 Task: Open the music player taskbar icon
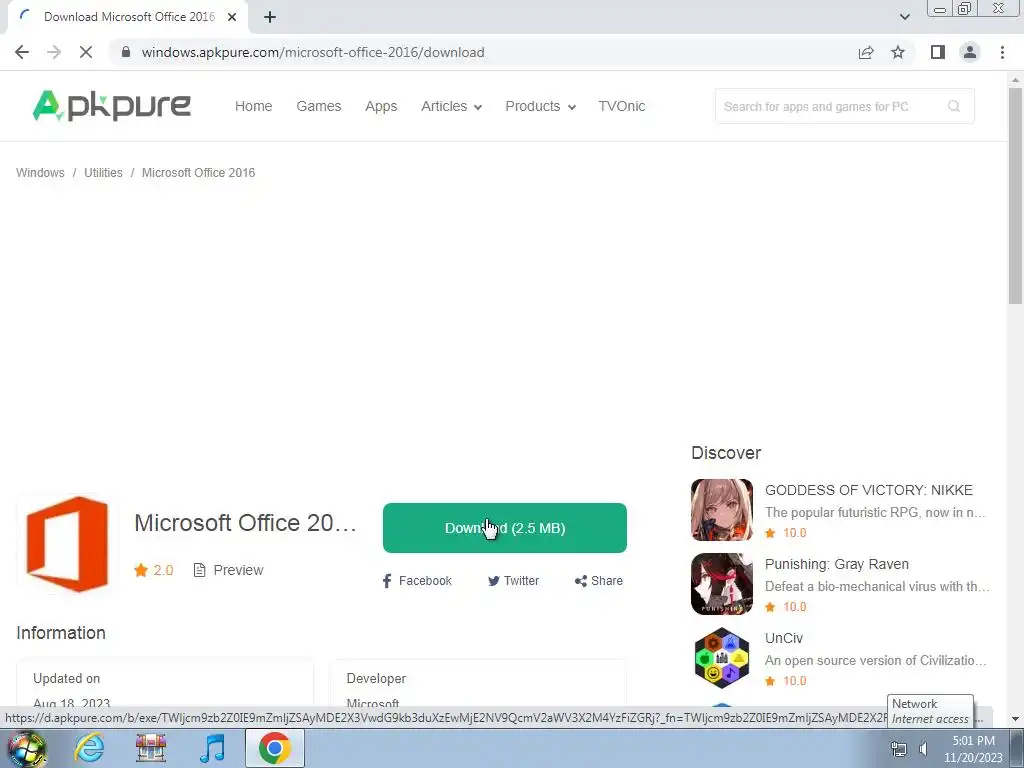coord(213,748)
